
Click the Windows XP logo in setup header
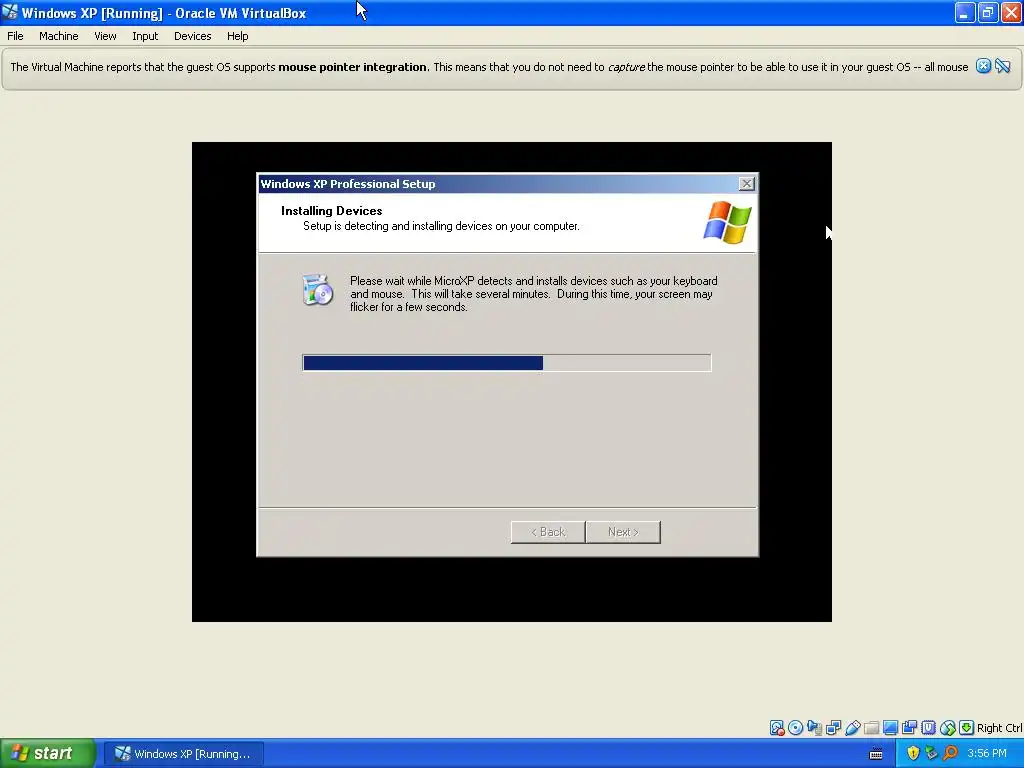(728, 222)
